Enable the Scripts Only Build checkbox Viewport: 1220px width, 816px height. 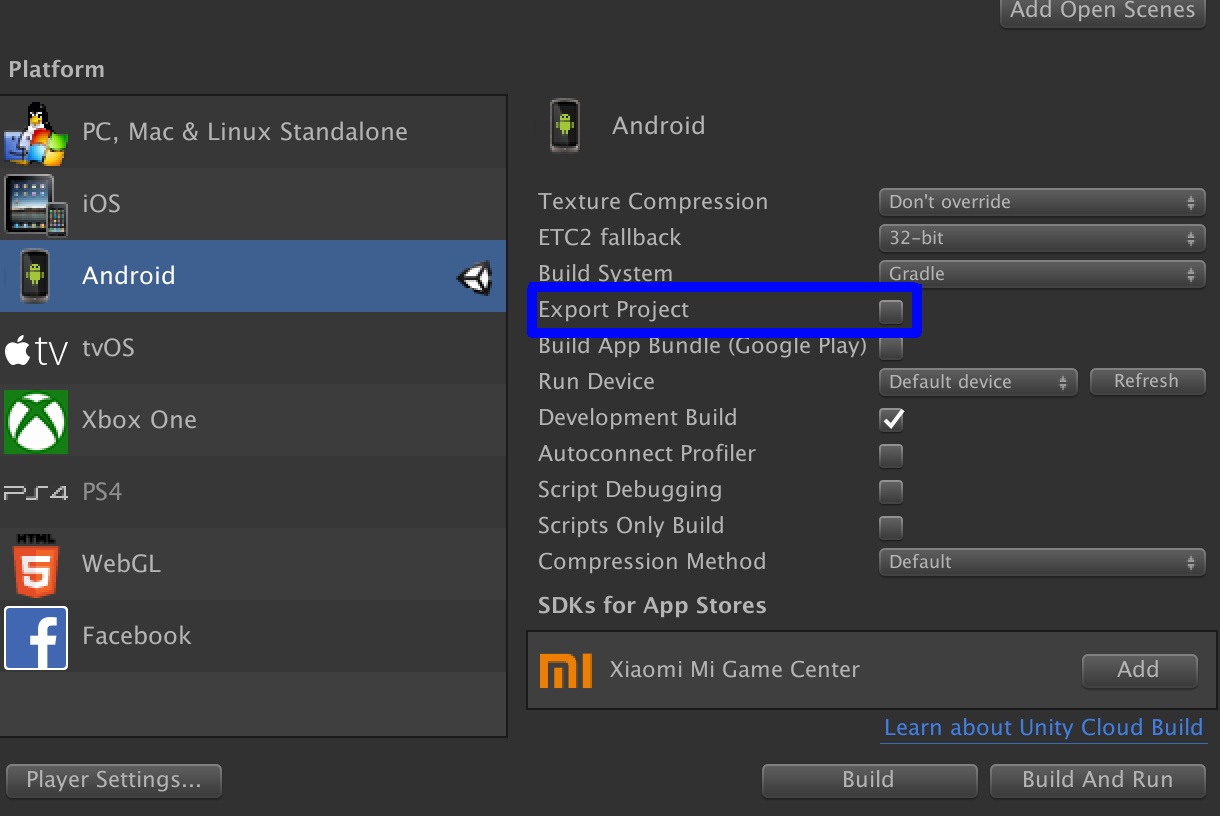click(x=891, y=527)
